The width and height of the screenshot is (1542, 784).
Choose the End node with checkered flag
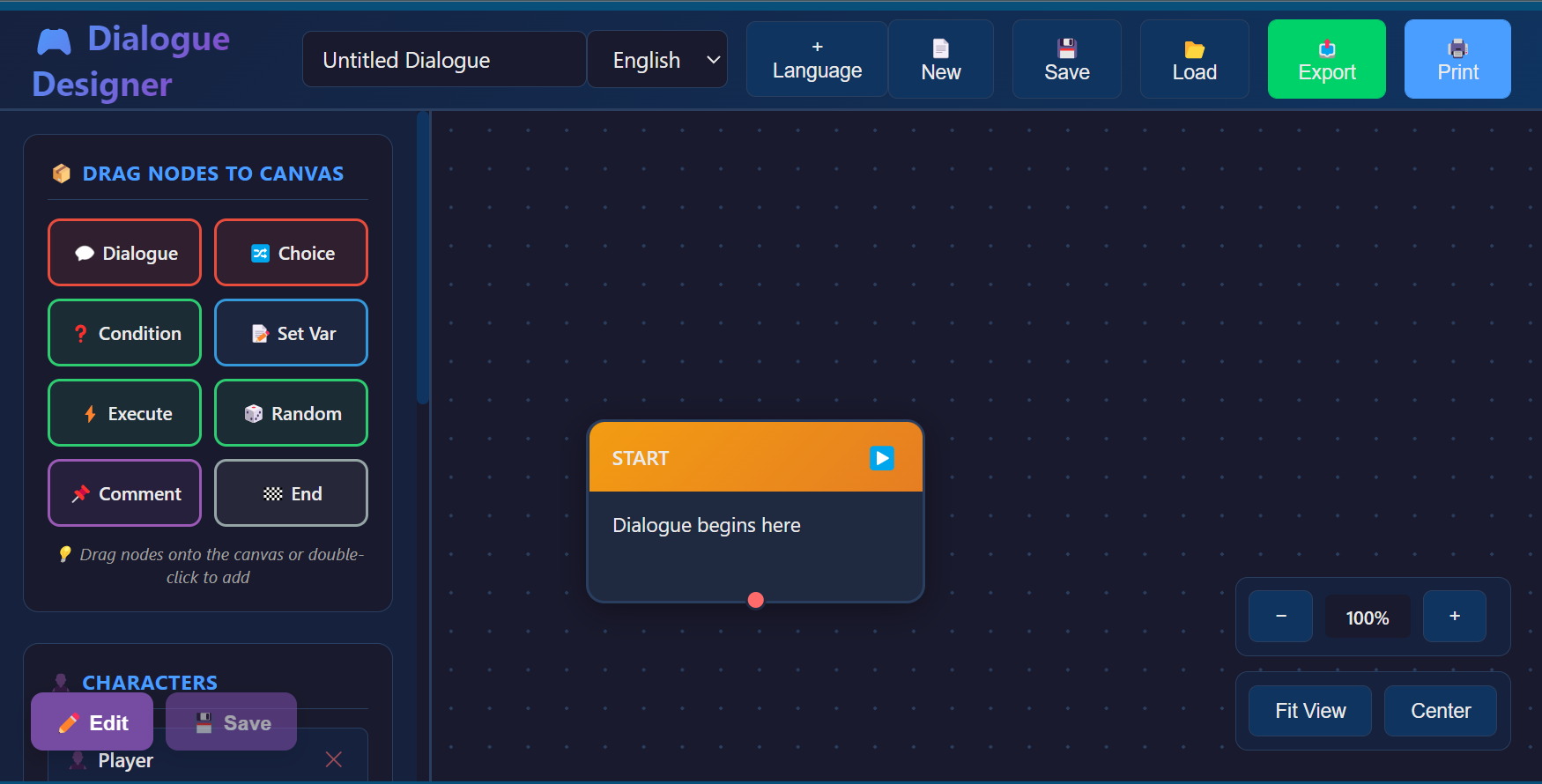coord(291,493)
